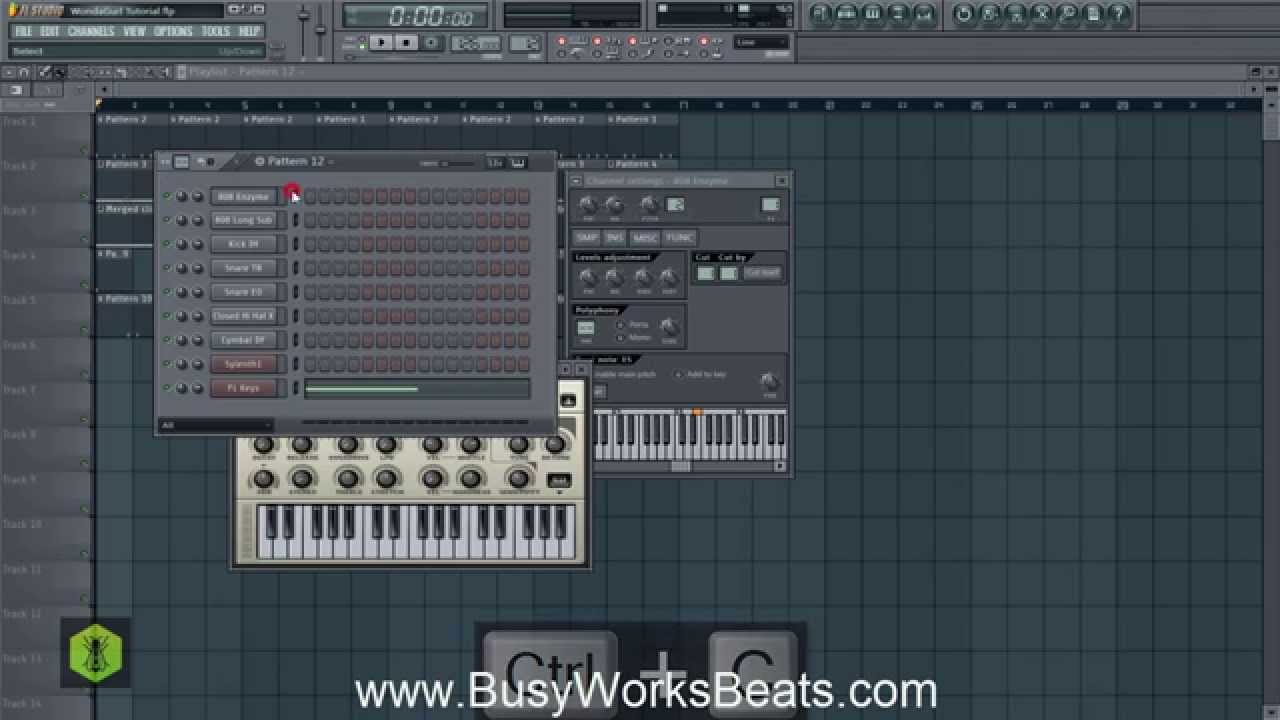Open the File menu
Viewport: 1280px width, 720px height.
pyautogui.click(x=23, y=32)
